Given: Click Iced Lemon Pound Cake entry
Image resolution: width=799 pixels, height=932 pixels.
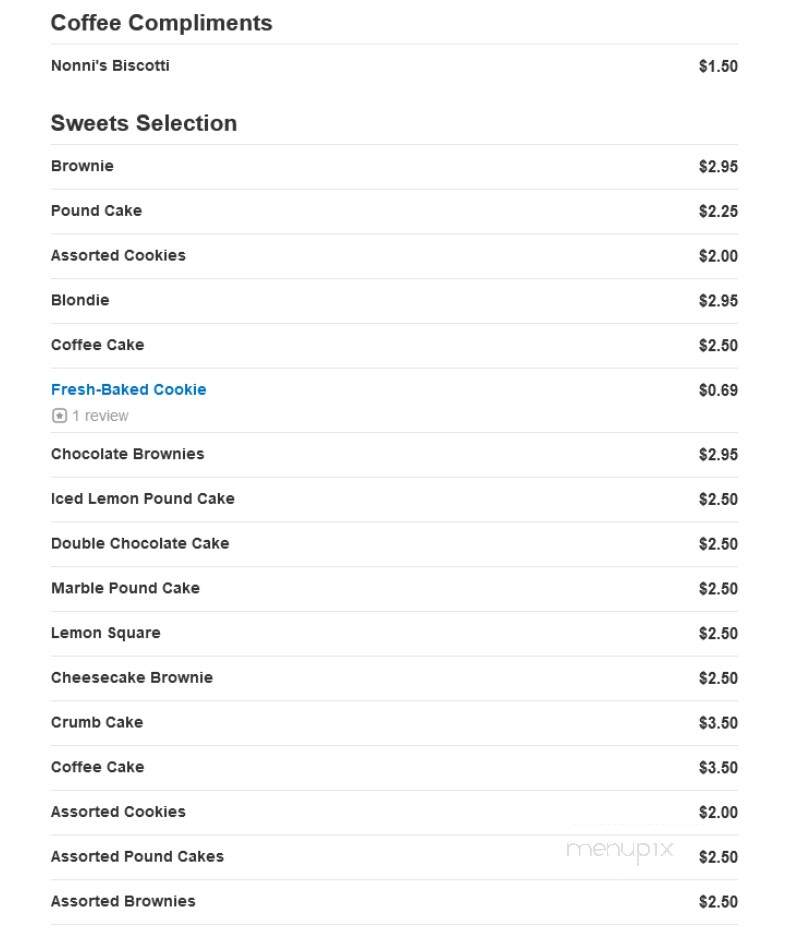Looking at the screenshot, I should click(x=143, y=498).
